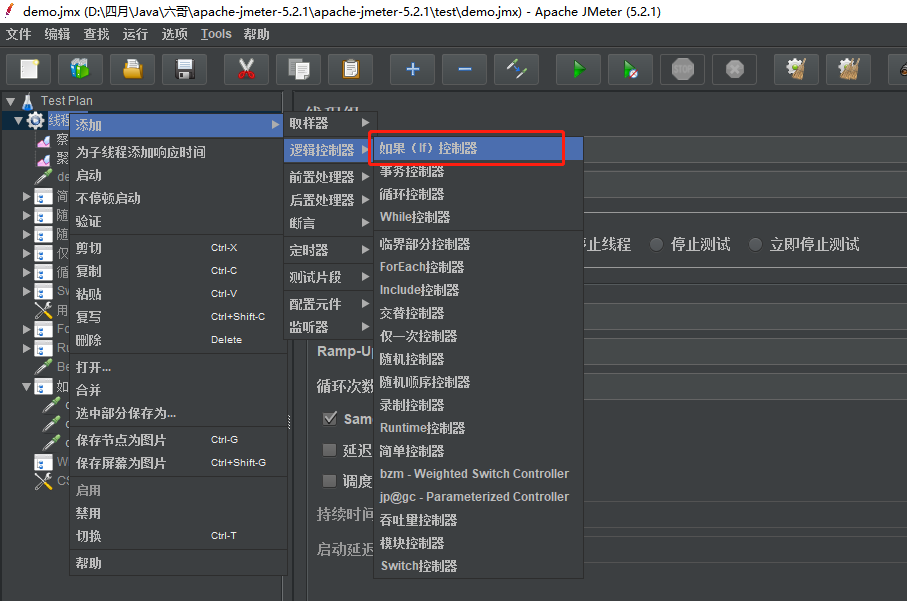Image resolution: width=907 pixels, height=601 pixels.
Task: Click the Cut scissors icon
Action: (x=246, y=69)
